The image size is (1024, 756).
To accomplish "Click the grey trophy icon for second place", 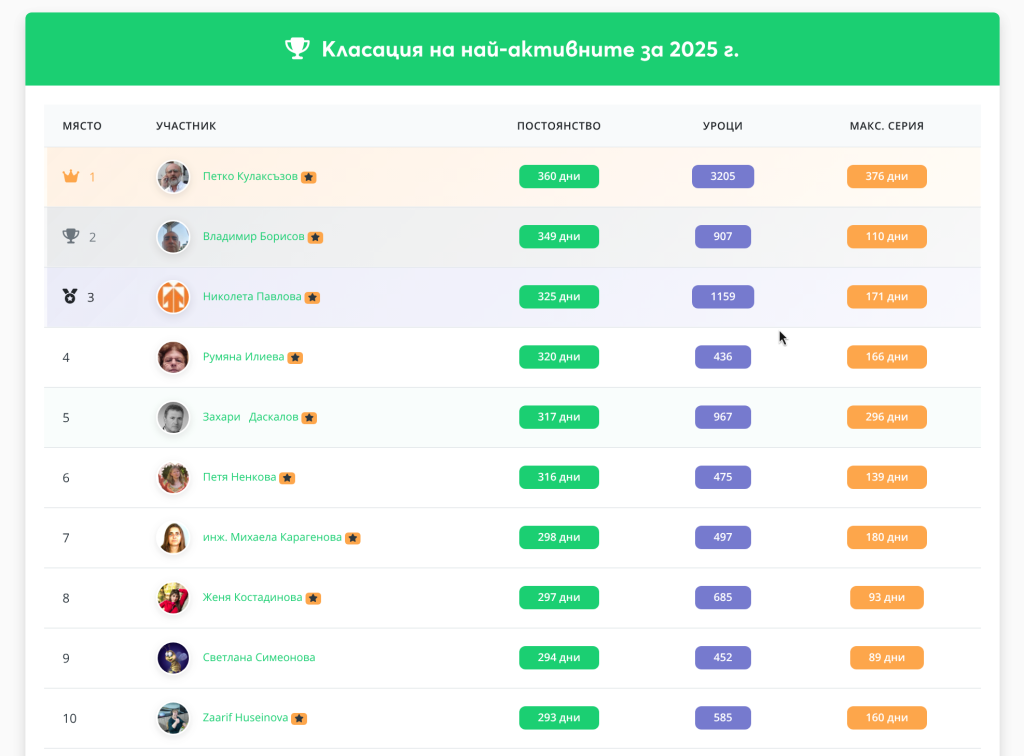I will pos(70,237).
